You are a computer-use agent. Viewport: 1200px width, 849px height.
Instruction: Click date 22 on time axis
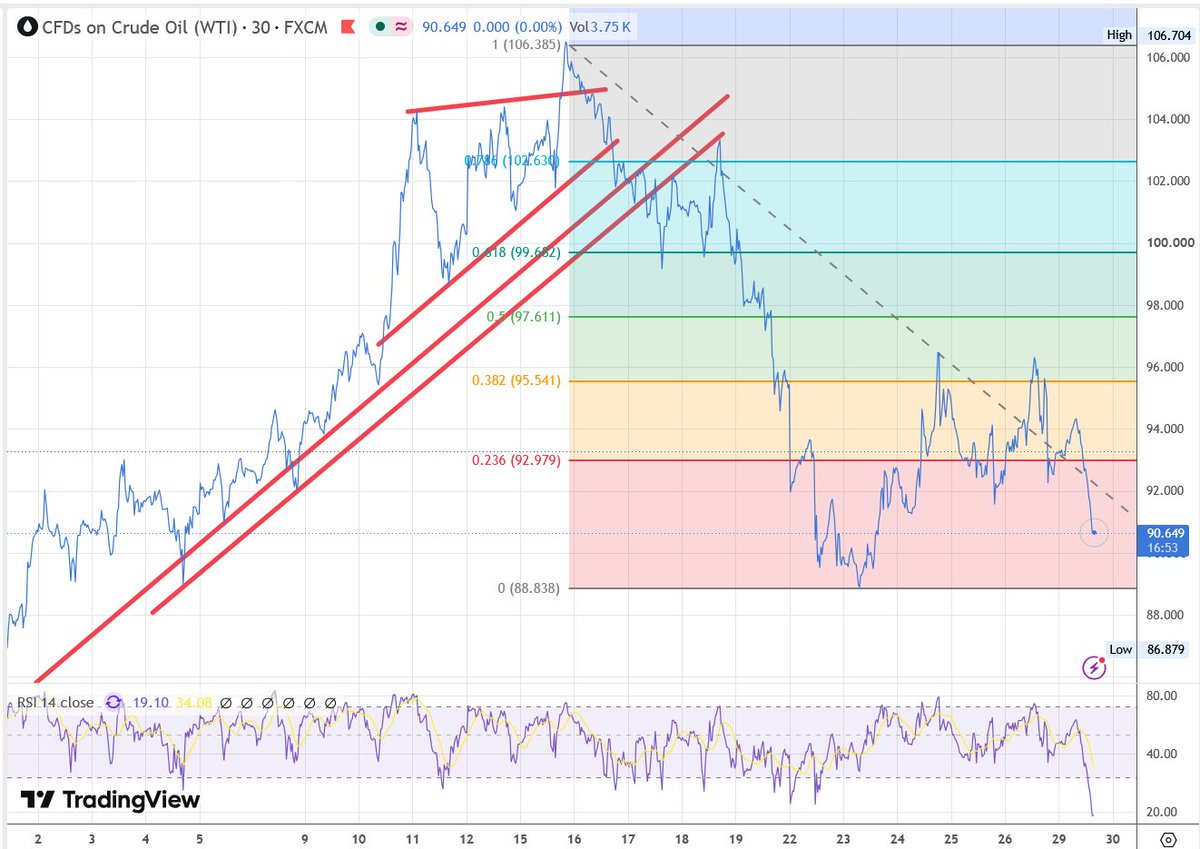pyautogui.click(x=788, y=838)
